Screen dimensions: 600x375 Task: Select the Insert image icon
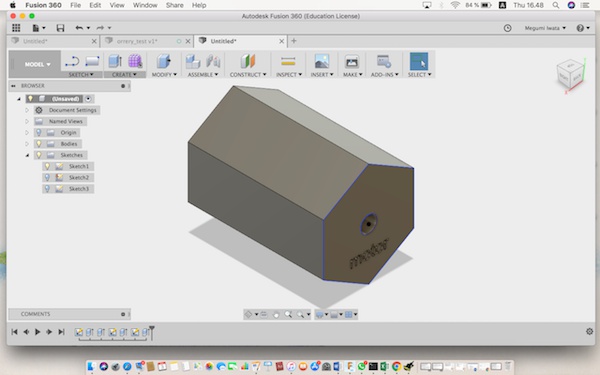[322, 61]
